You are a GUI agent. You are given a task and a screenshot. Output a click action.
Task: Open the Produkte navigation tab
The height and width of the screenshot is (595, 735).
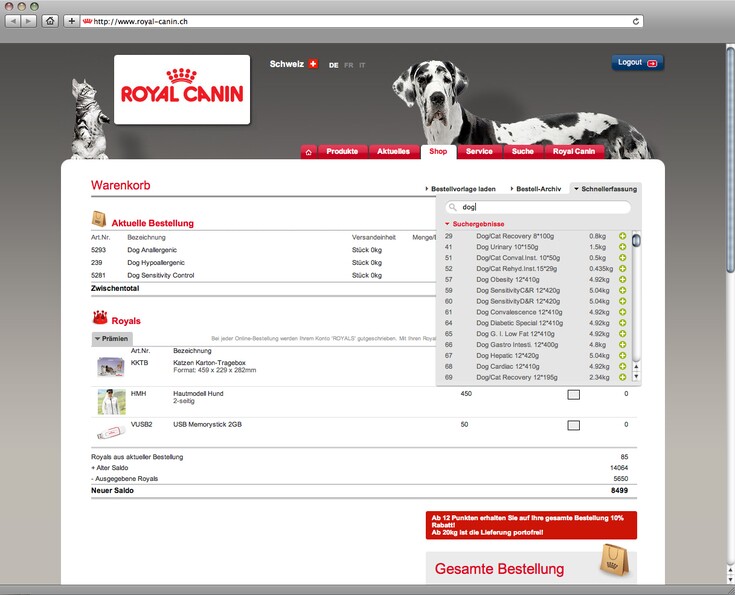tap(342, 152)
